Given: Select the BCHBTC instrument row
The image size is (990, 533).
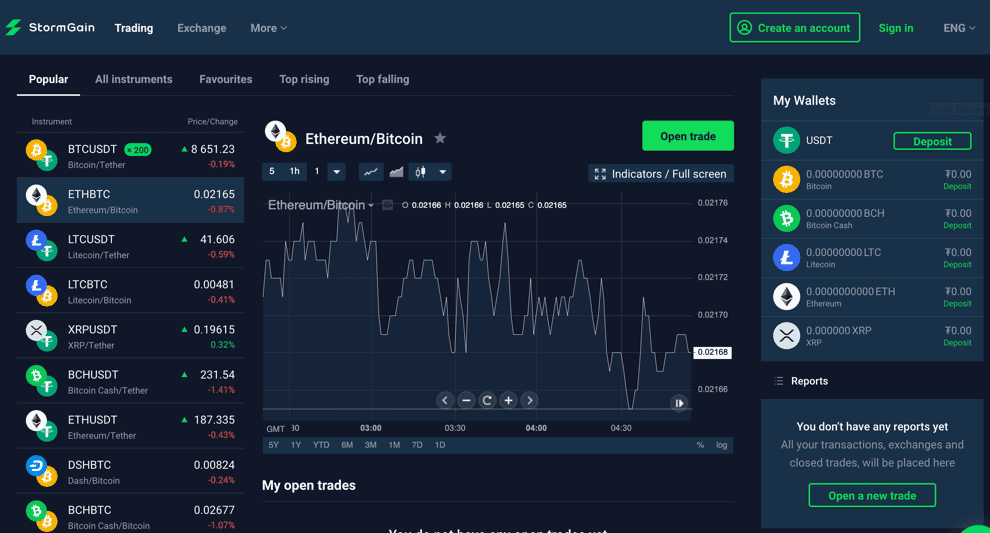Looking at the screenshot, I should click(130, 515).
